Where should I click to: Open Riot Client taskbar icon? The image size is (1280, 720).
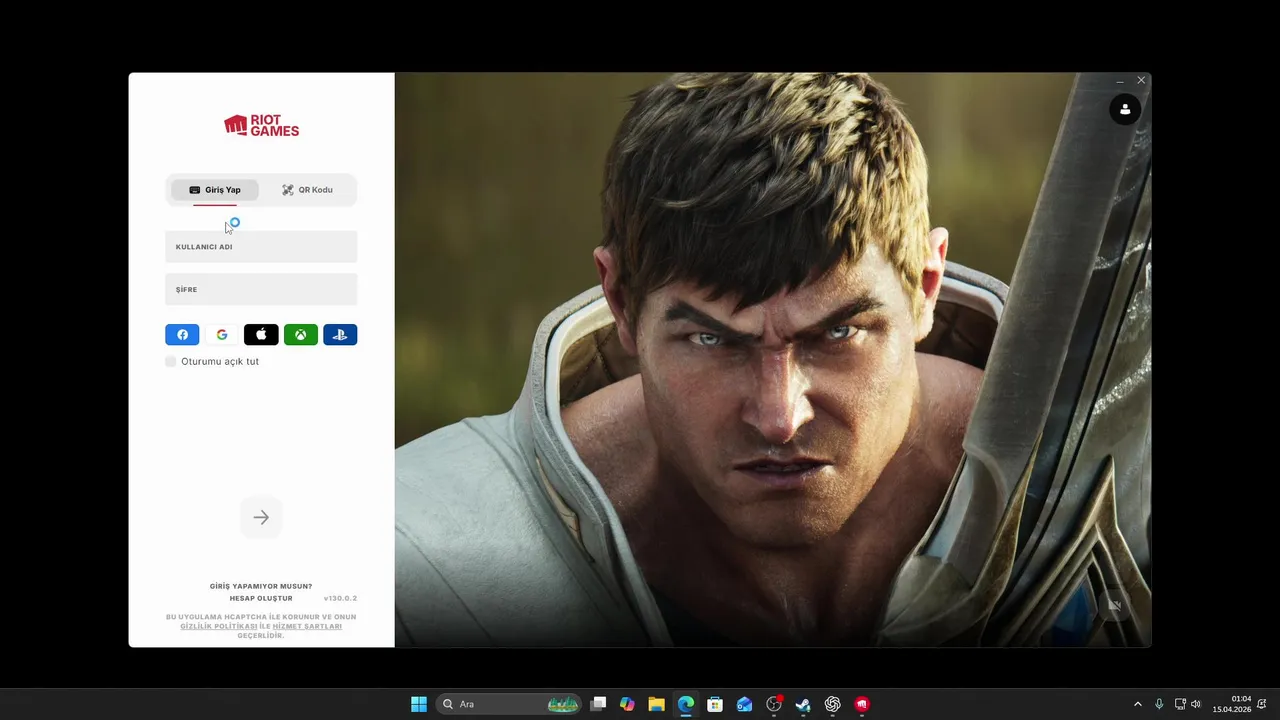(862, 704)
